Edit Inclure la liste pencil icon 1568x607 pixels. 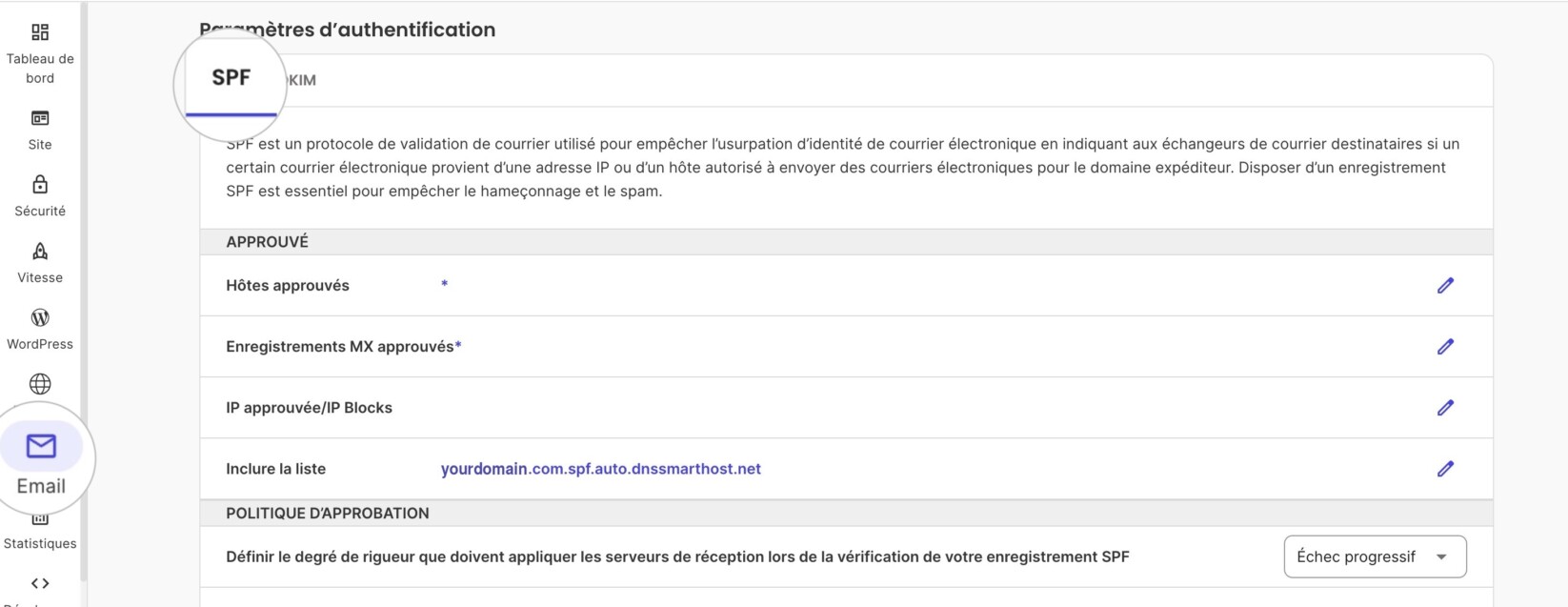pyautogui.click(x=1445, y=468)
